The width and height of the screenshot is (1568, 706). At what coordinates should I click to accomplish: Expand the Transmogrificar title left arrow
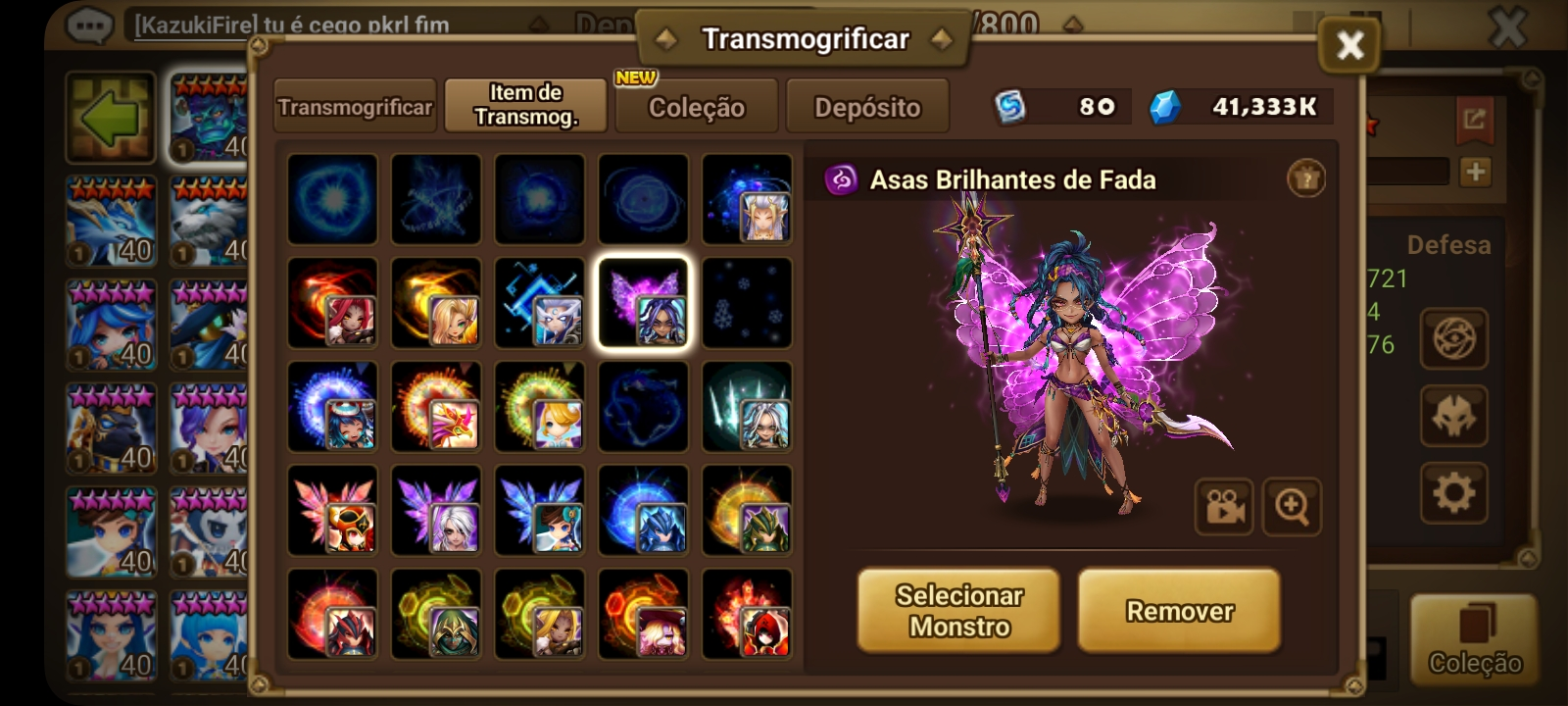coord(666,39)
